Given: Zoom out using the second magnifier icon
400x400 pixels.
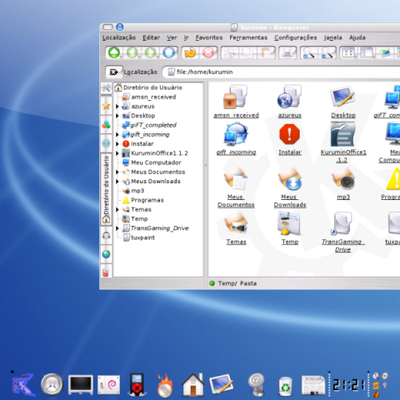Looking at the screenshot, I should coord(327,53).
